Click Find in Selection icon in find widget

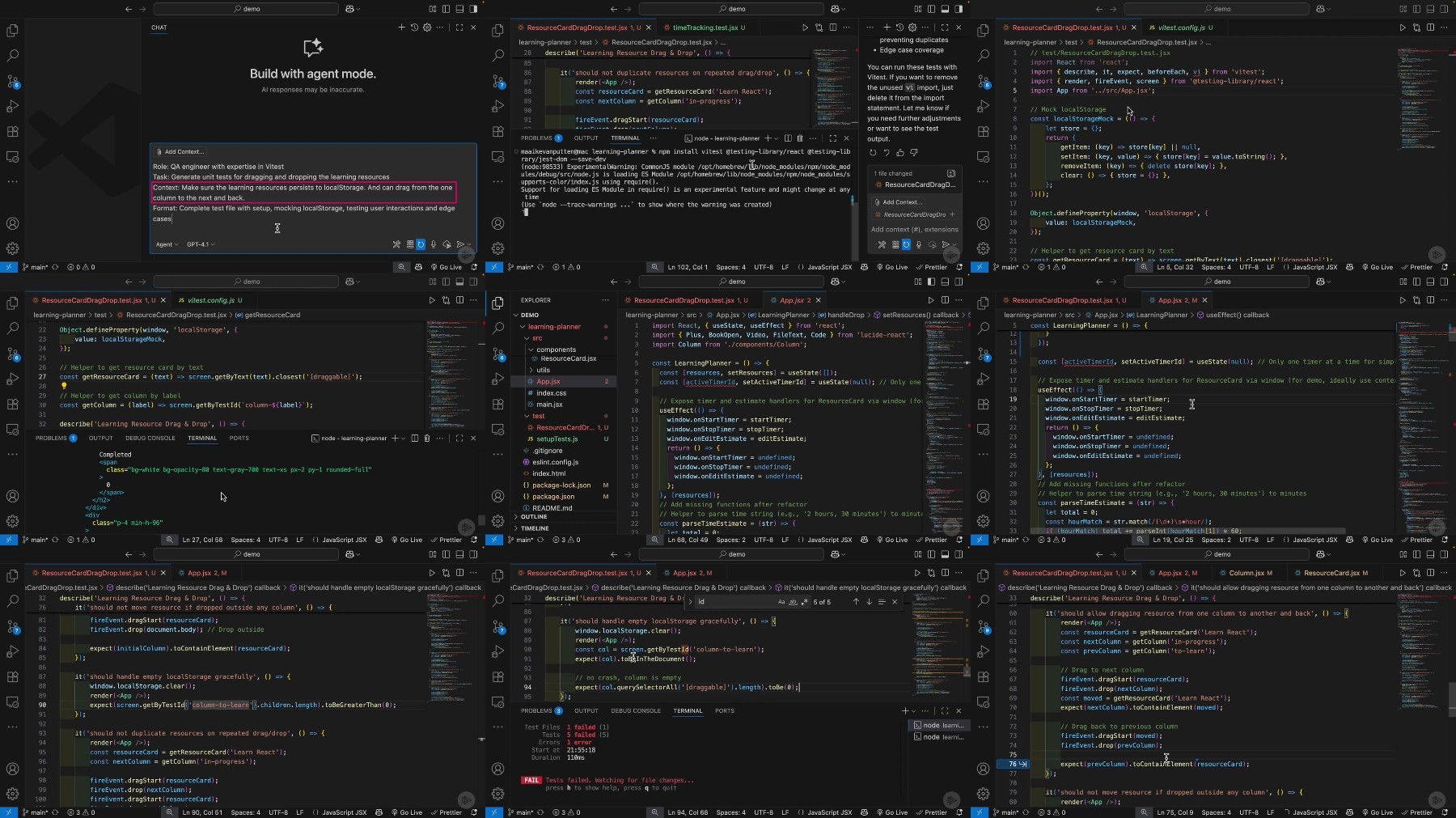(x=882, y=602)
